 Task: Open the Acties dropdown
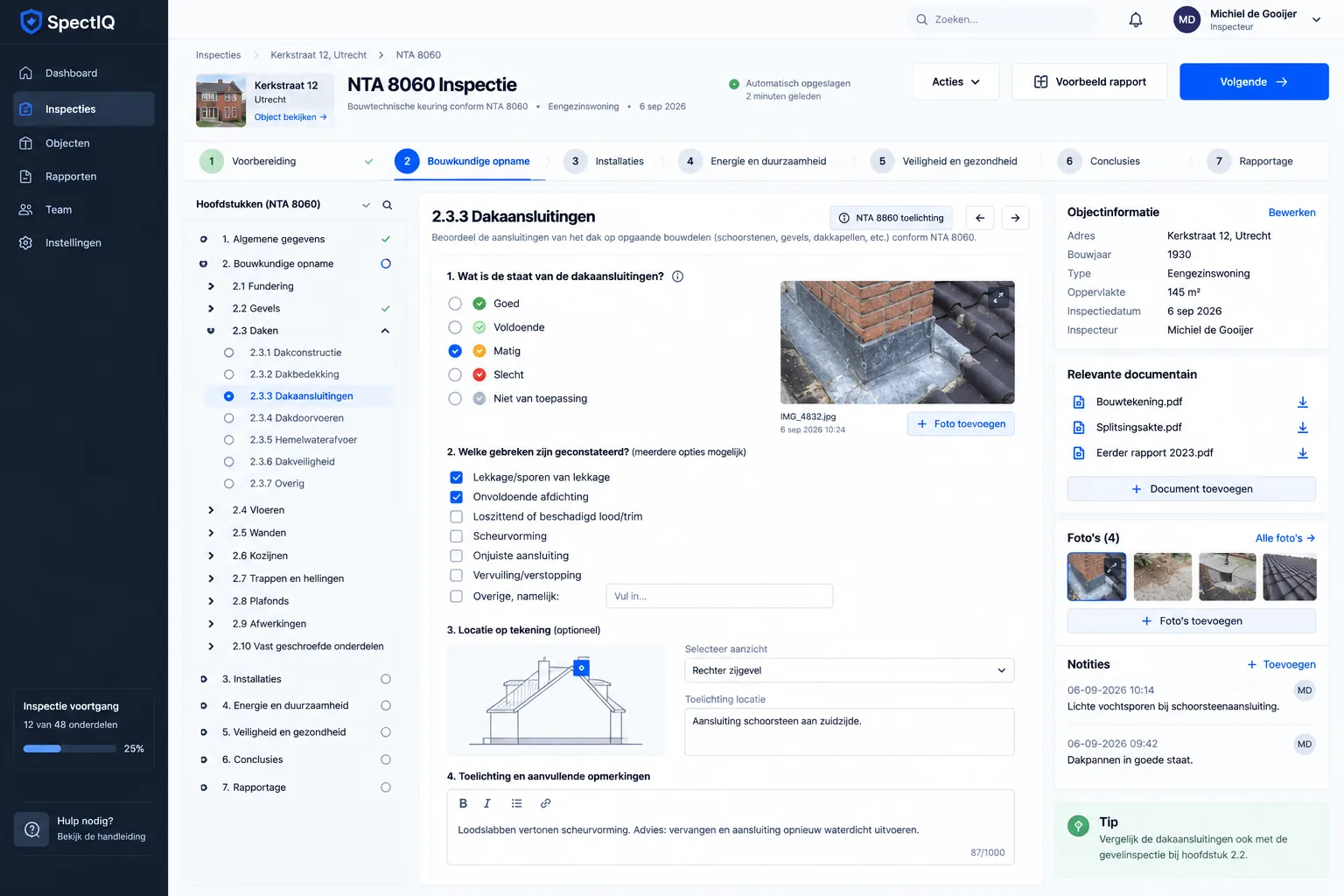(x=955, y=82)
